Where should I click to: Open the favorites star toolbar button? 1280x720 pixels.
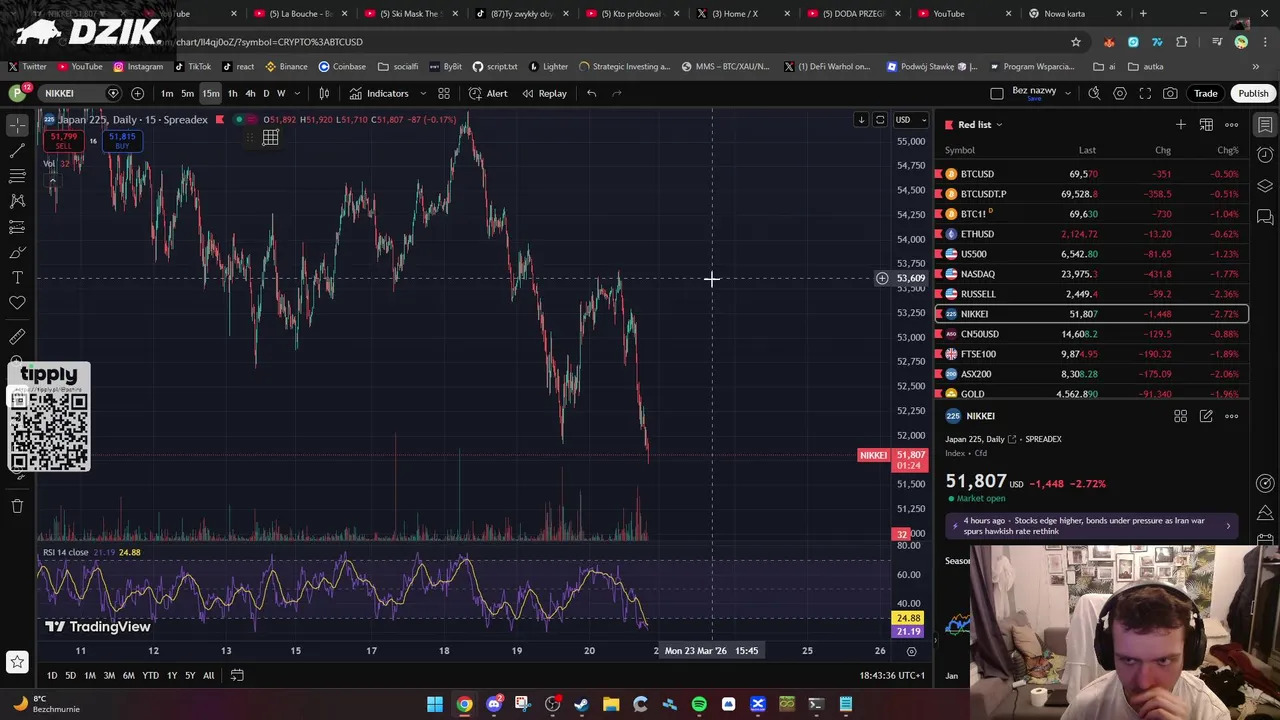pos(17,661)
